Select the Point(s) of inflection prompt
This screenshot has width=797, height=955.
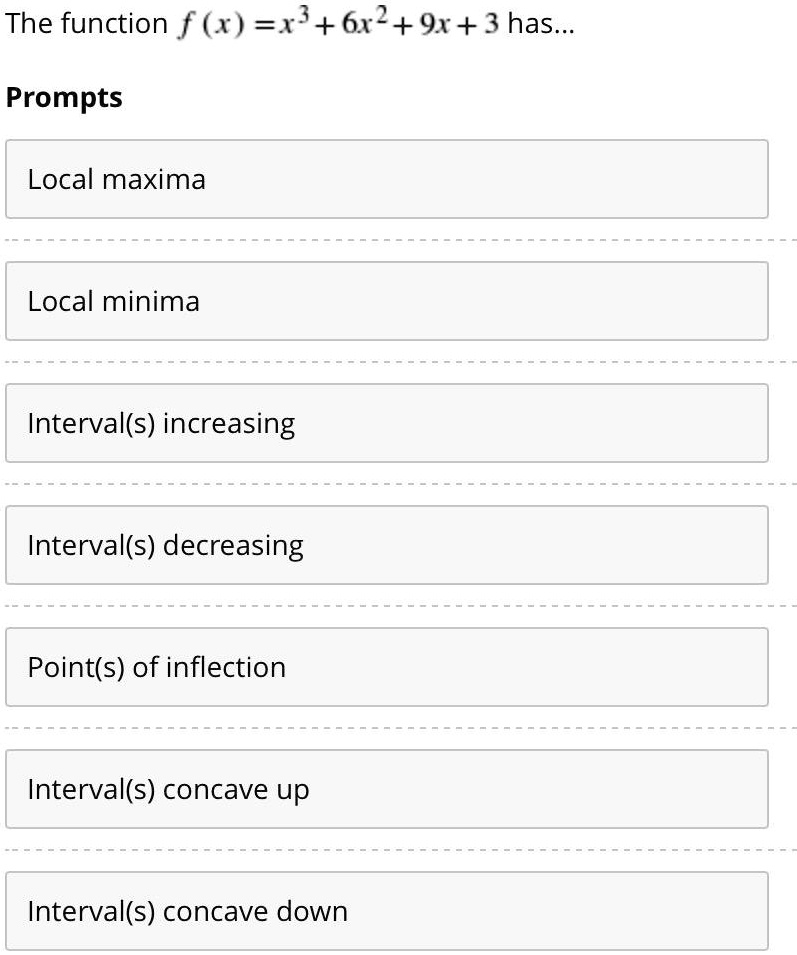387,667
